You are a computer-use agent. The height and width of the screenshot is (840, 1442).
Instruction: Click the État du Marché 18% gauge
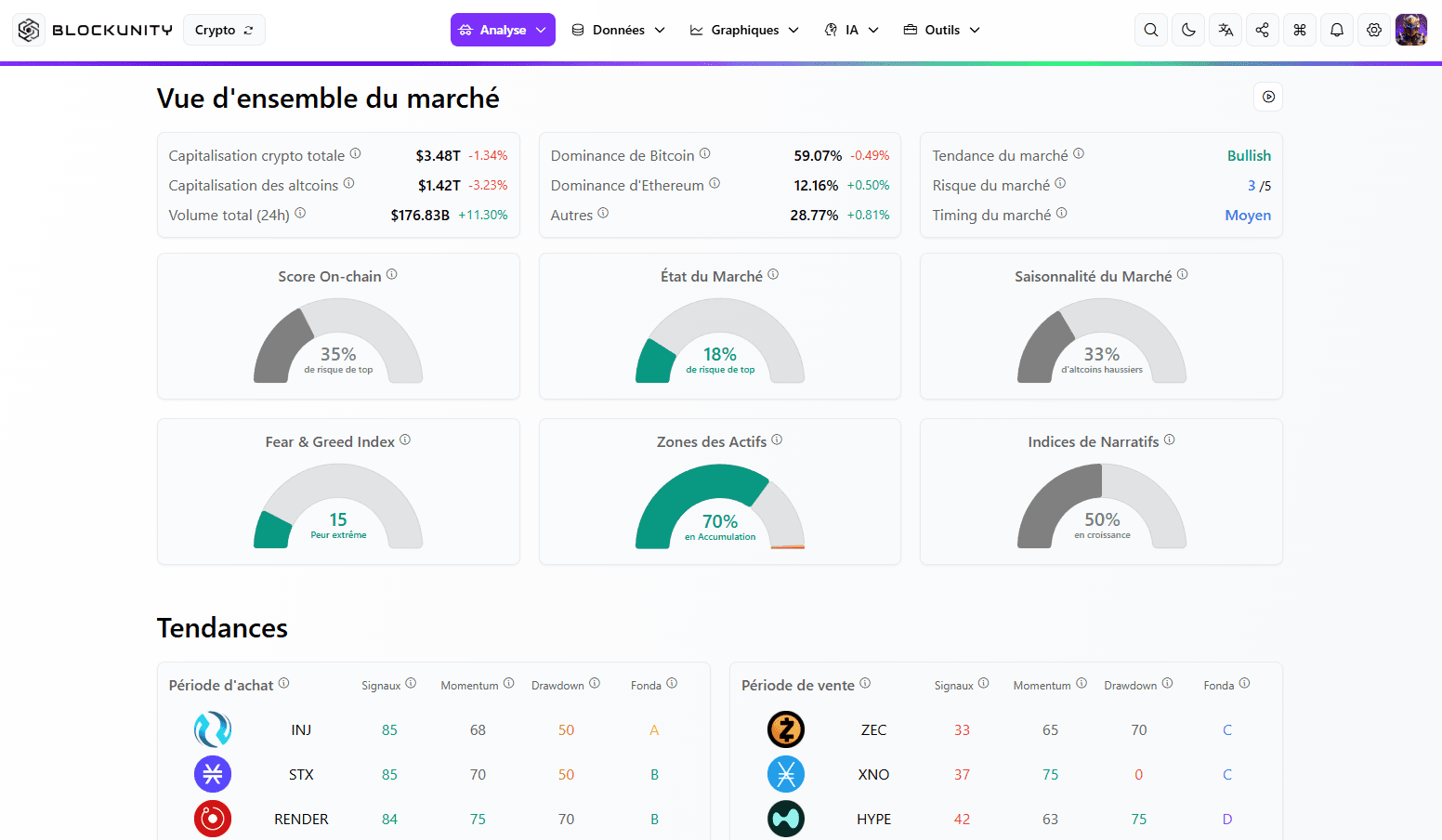tap(720, 341)
